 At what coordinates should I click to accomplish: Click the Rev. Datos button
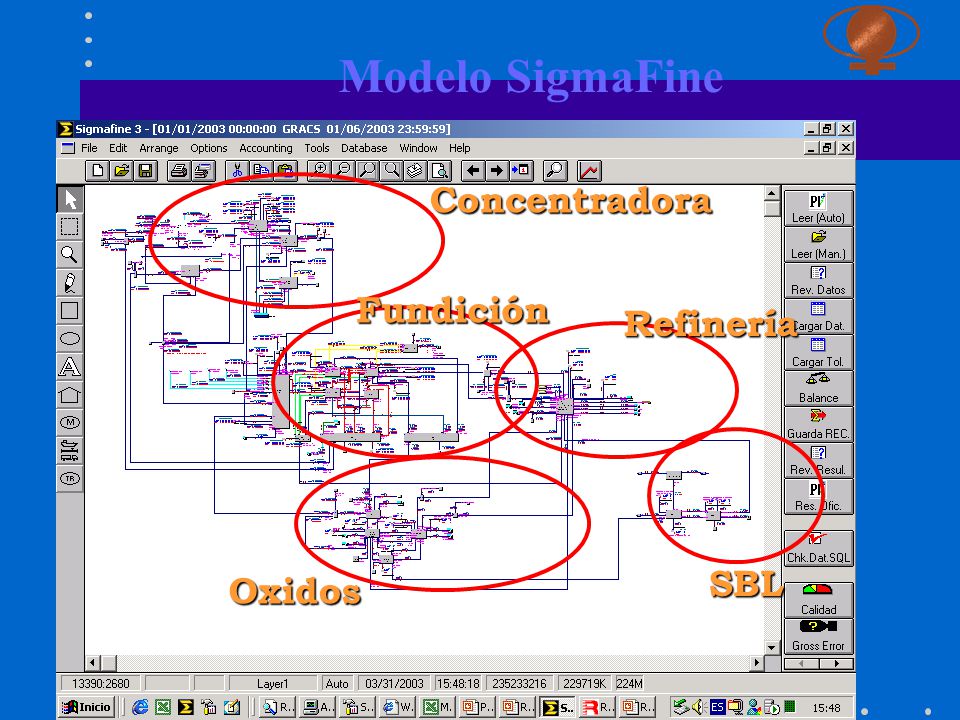point(818,280)
